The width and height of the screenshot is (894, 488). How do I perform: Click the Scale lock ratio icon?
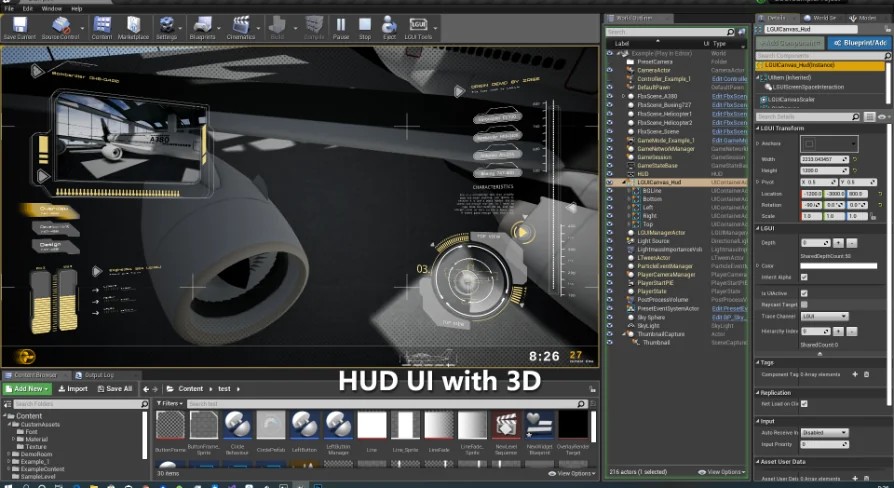873,216
